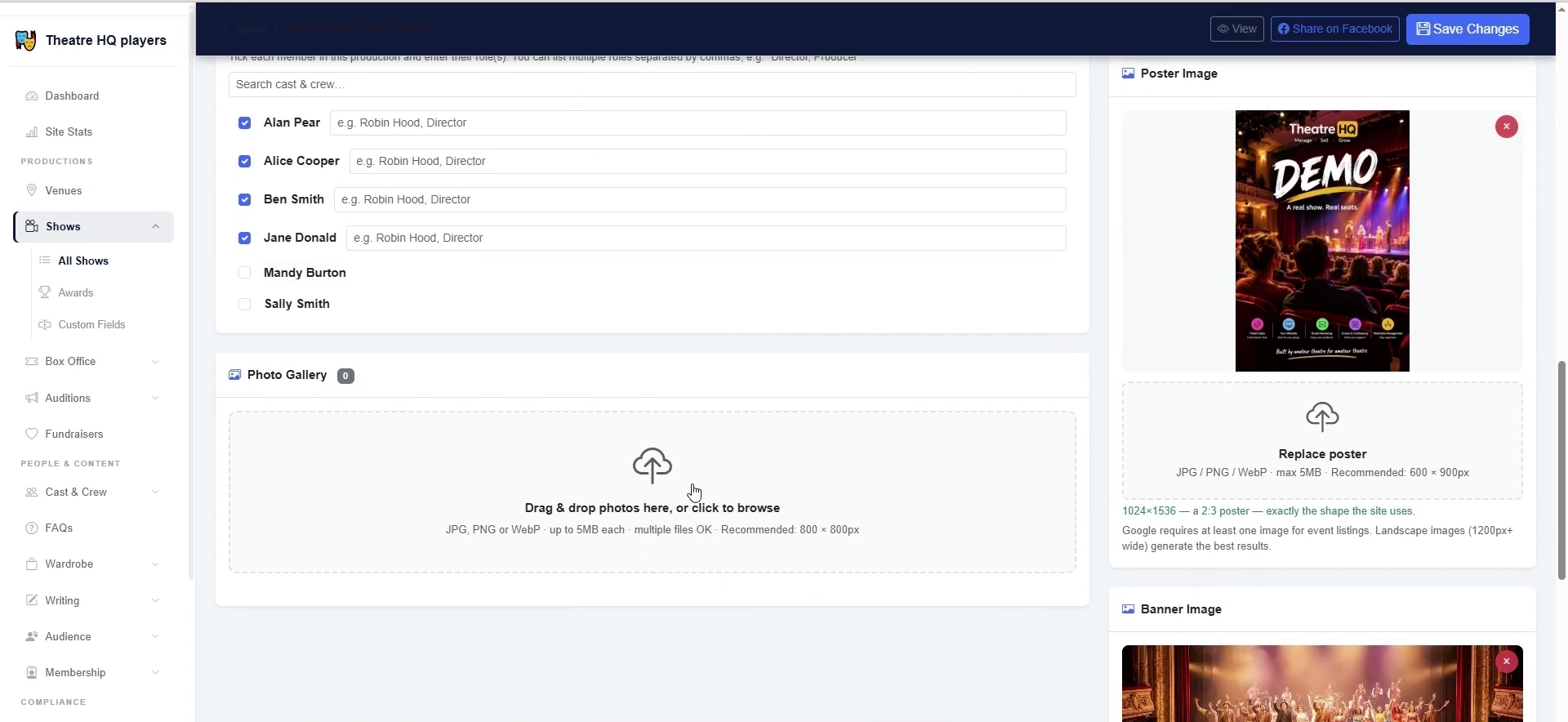
Task: Click the photo gallery upload cloud icon
Action: pyautogui.click(x=653, y=466)
